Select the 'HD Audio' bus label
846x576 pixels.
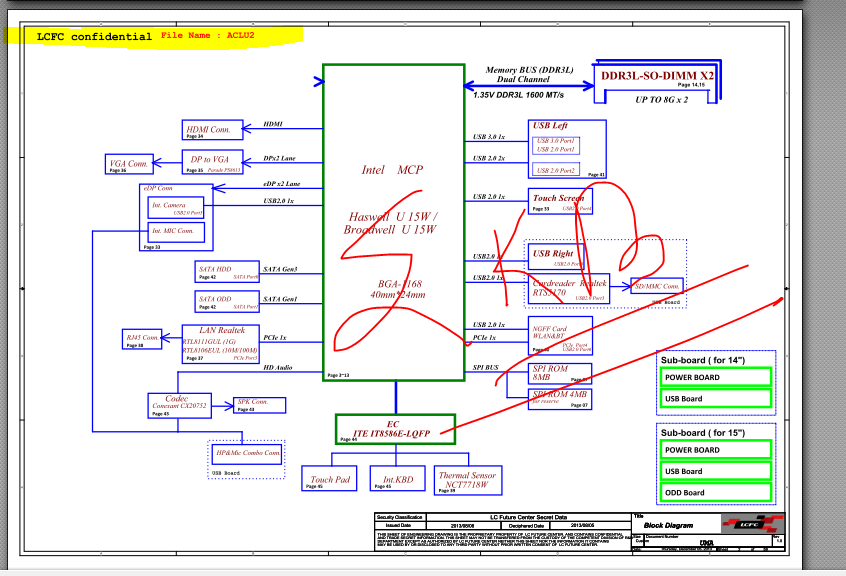tap(278, 367)
